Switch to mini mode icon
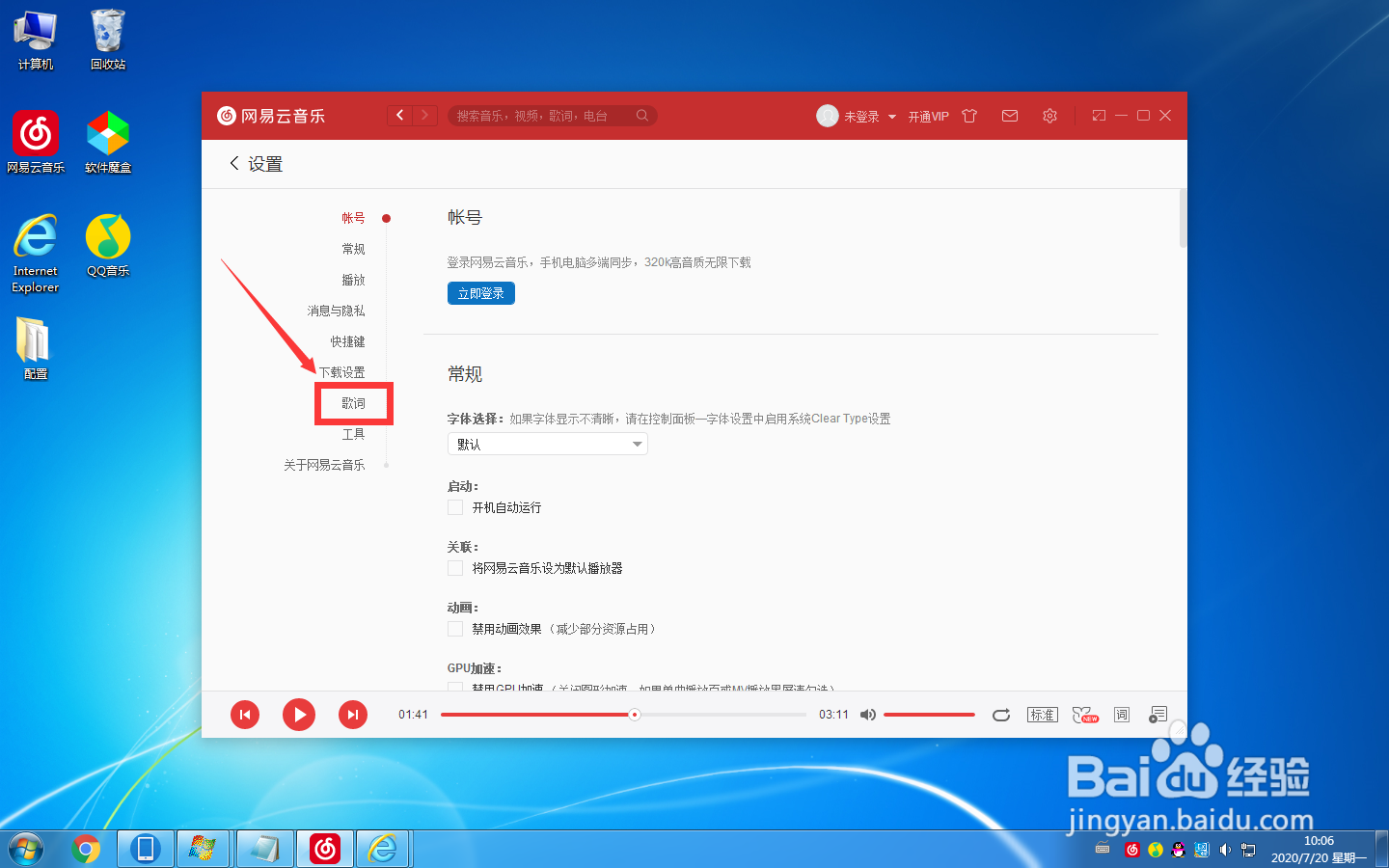The image size is (1389, 868). (1099, 116)
